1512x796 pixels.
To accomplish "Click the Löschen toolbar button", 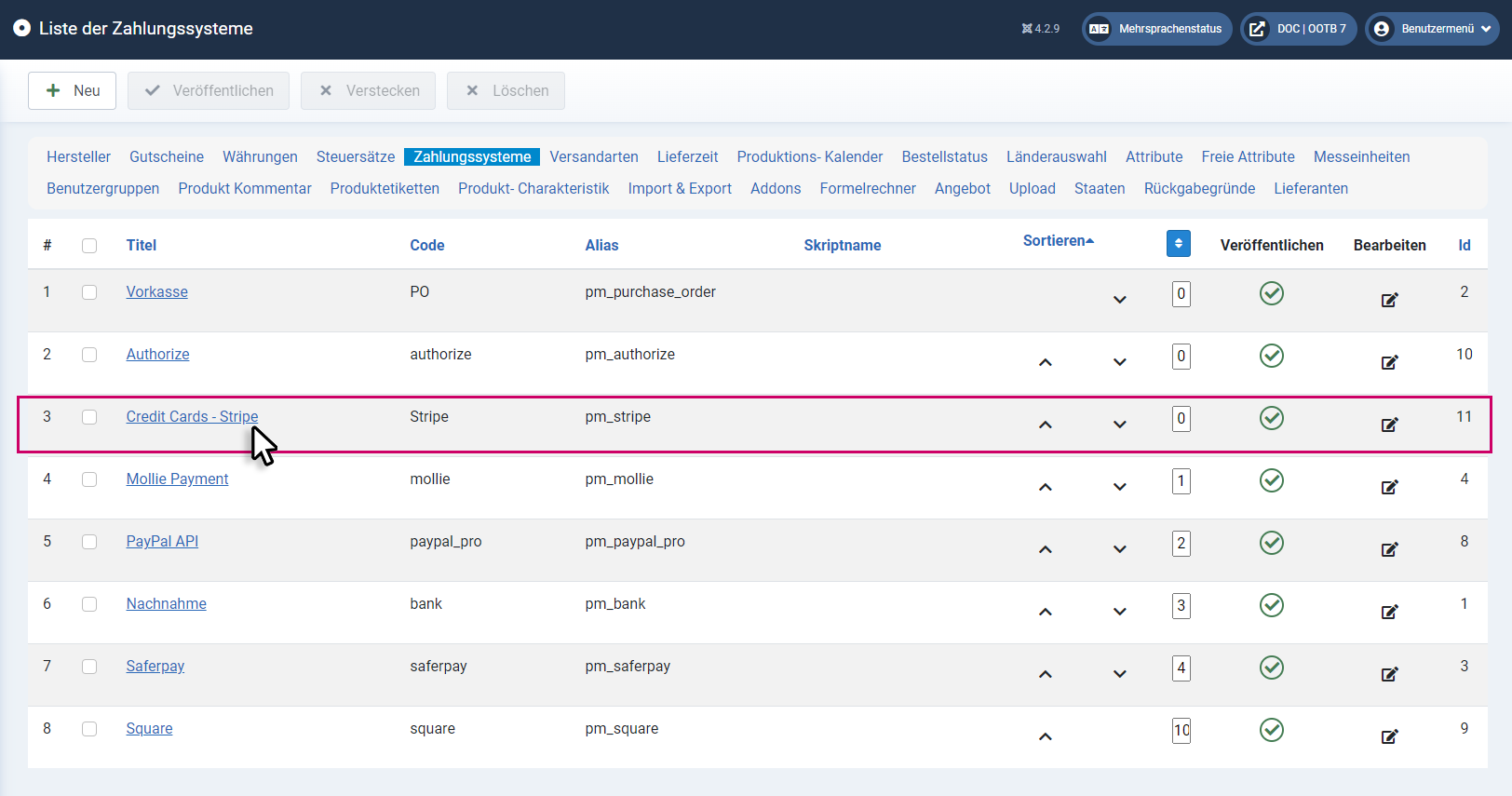I will pos(506,90).
